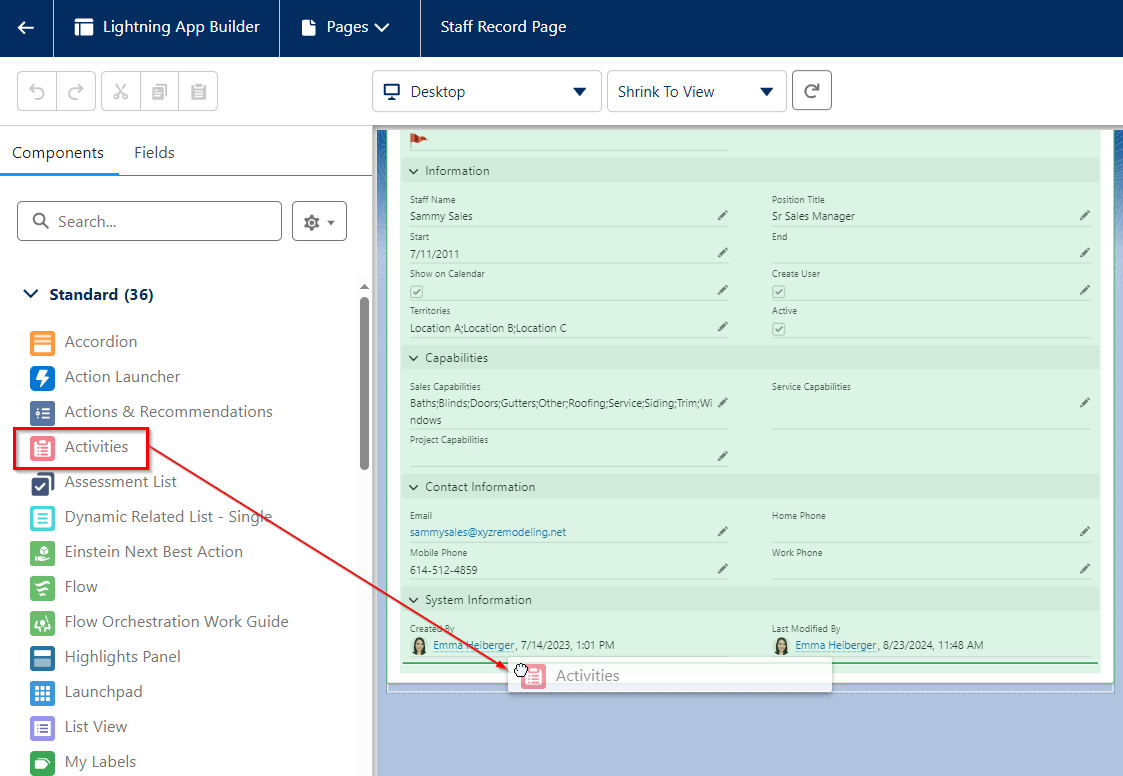
Task: Click the refresh icon in the toolbar
Action: 811,90
